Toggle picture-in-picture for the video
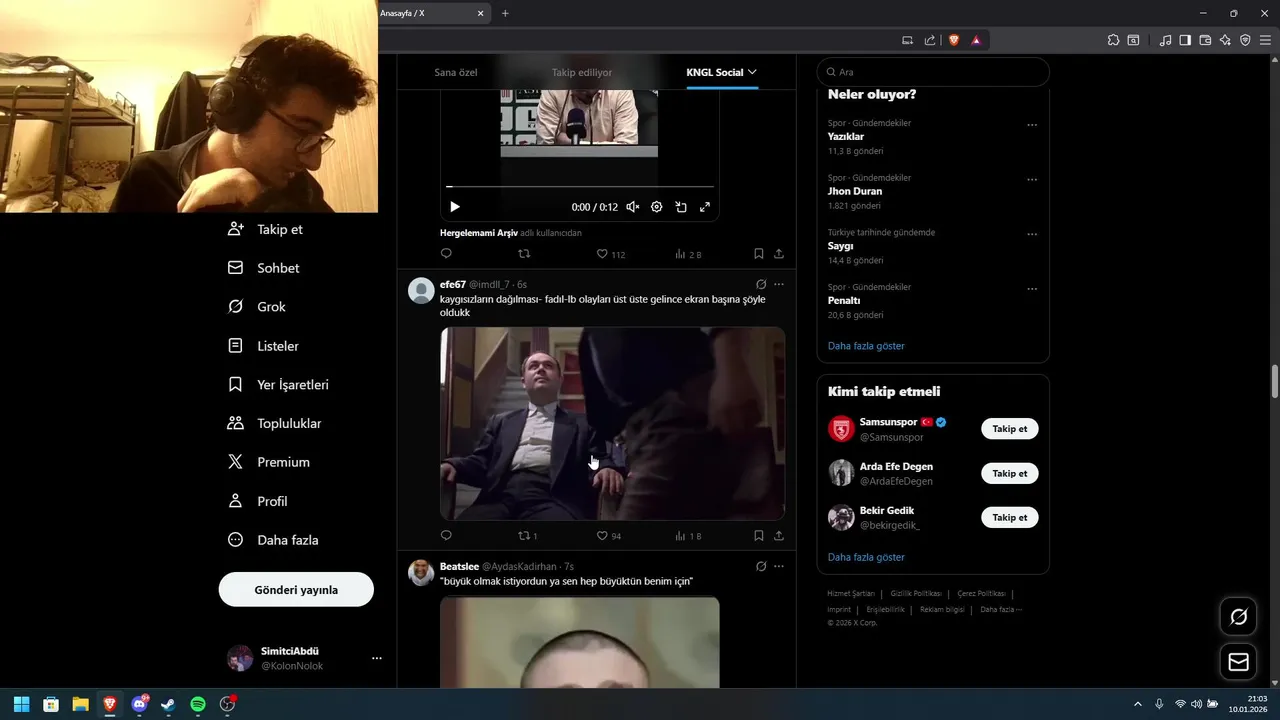Viewport: 1280px width, 720px height. click(681, 207)
